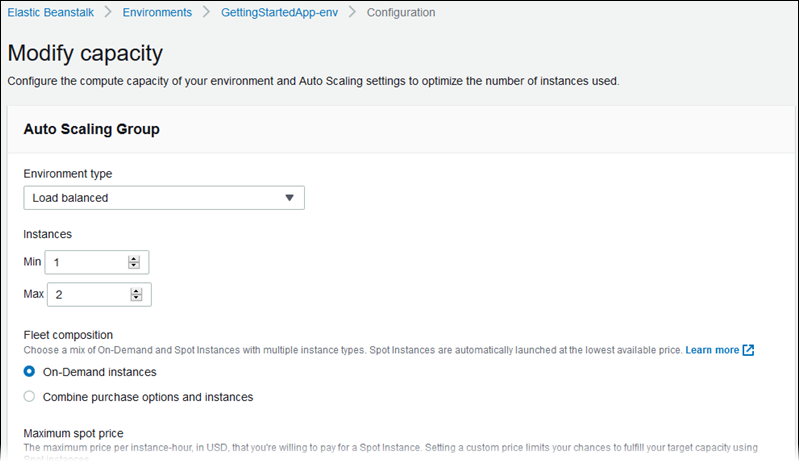Navigate to the Elastic Beanstalk breadcrumb
Screen dimensions: 799x462
(52, 13)
